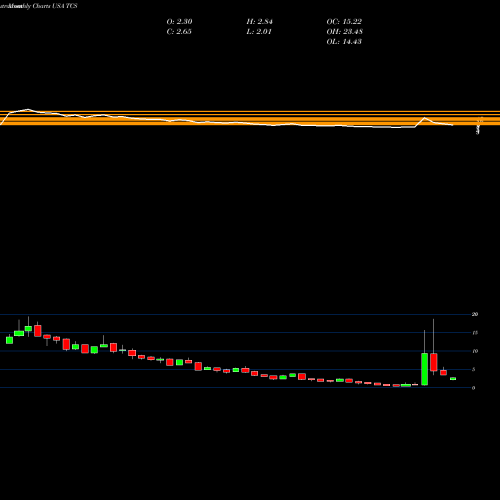
Task: Select the low price reading L: 2.01
Action: (259, 32)
